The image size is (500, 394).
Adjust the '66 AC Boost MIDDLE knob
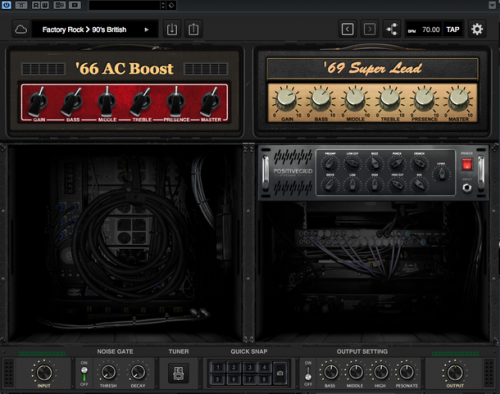tap(107, 101)
